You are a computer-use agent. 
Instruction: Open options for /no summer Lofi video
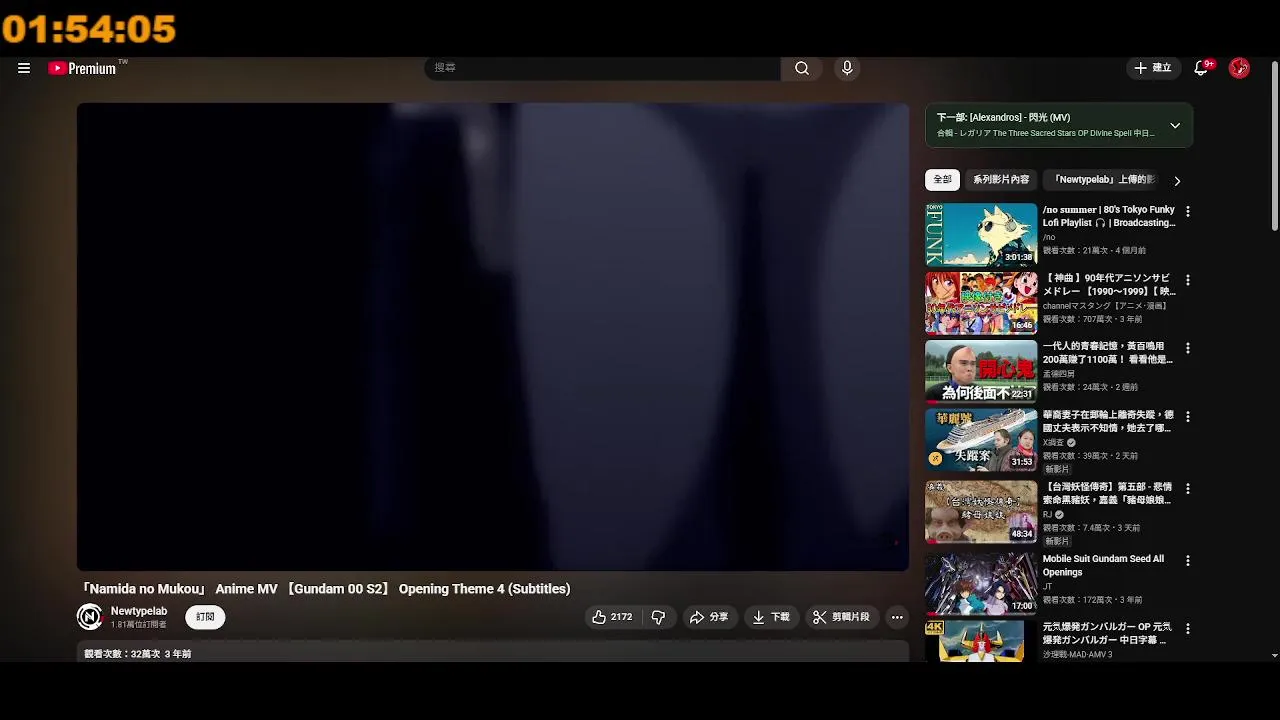(1188, 212)
